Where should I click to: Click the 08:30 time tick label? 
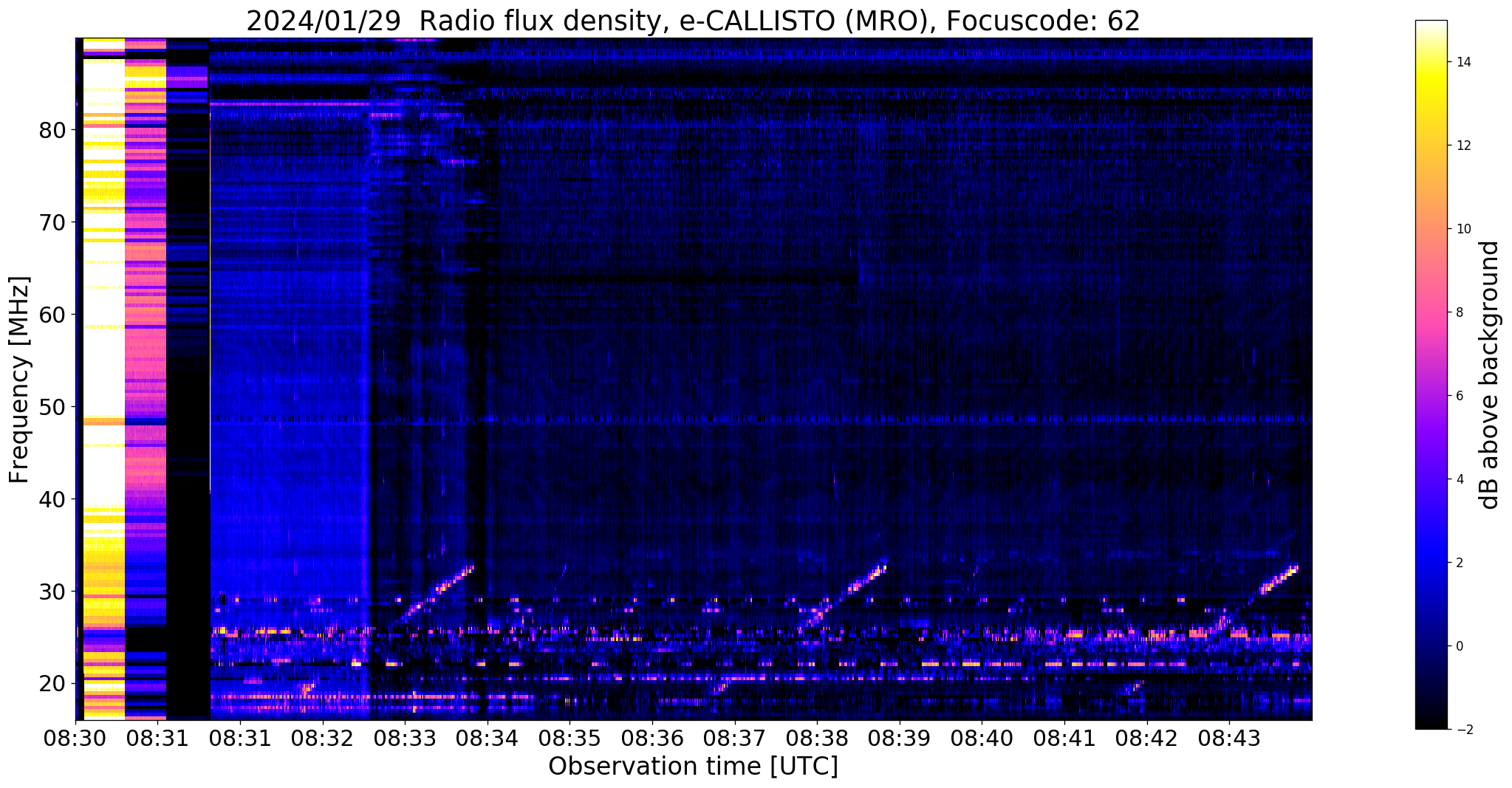point(75,738)
